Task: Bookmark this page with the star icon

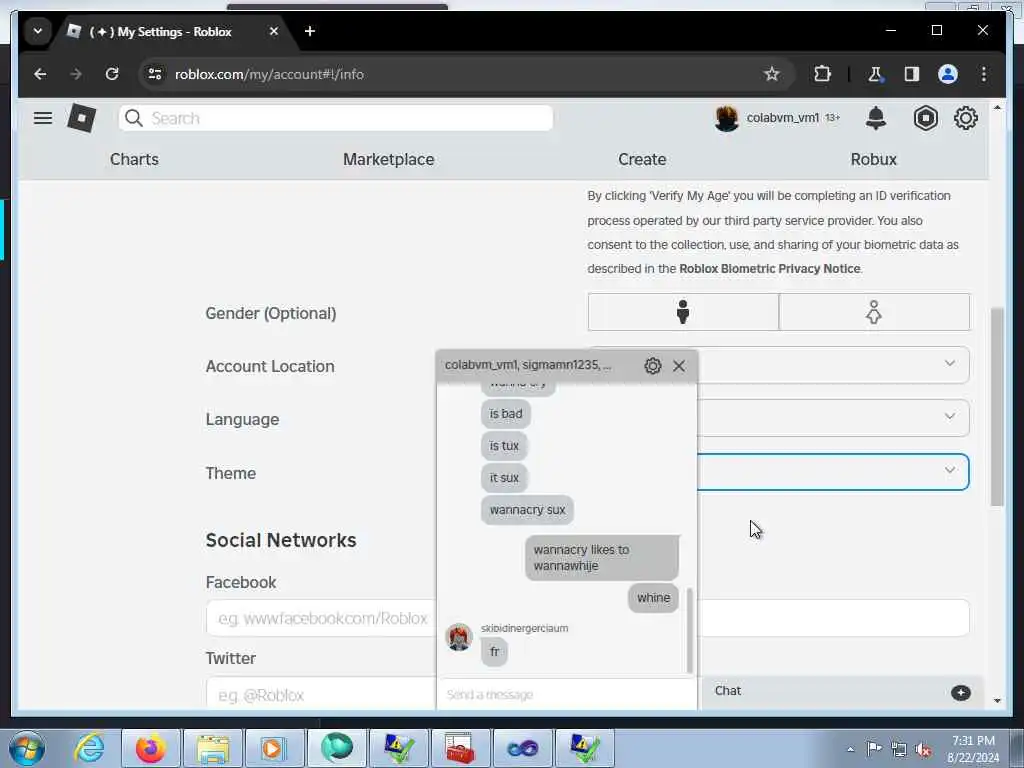Action: [772, 74]
